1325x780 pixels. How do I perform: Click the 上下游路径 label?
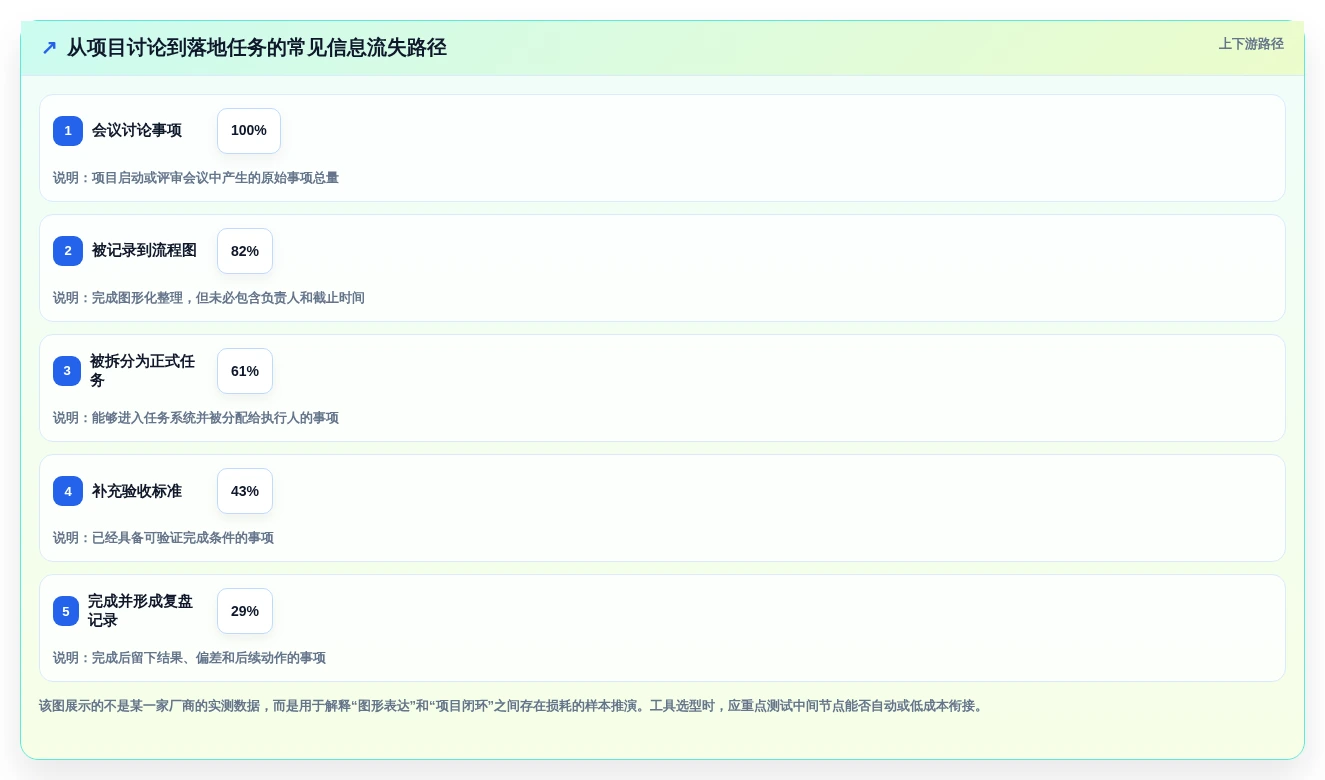coord(1251,44)
